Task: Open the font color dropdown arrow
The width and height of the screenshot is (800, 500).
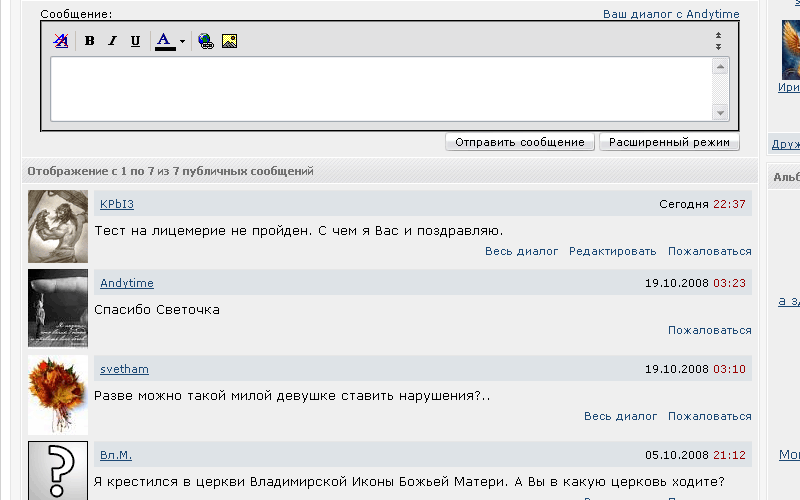Action: pyautogui.click(x=182, y=42)
